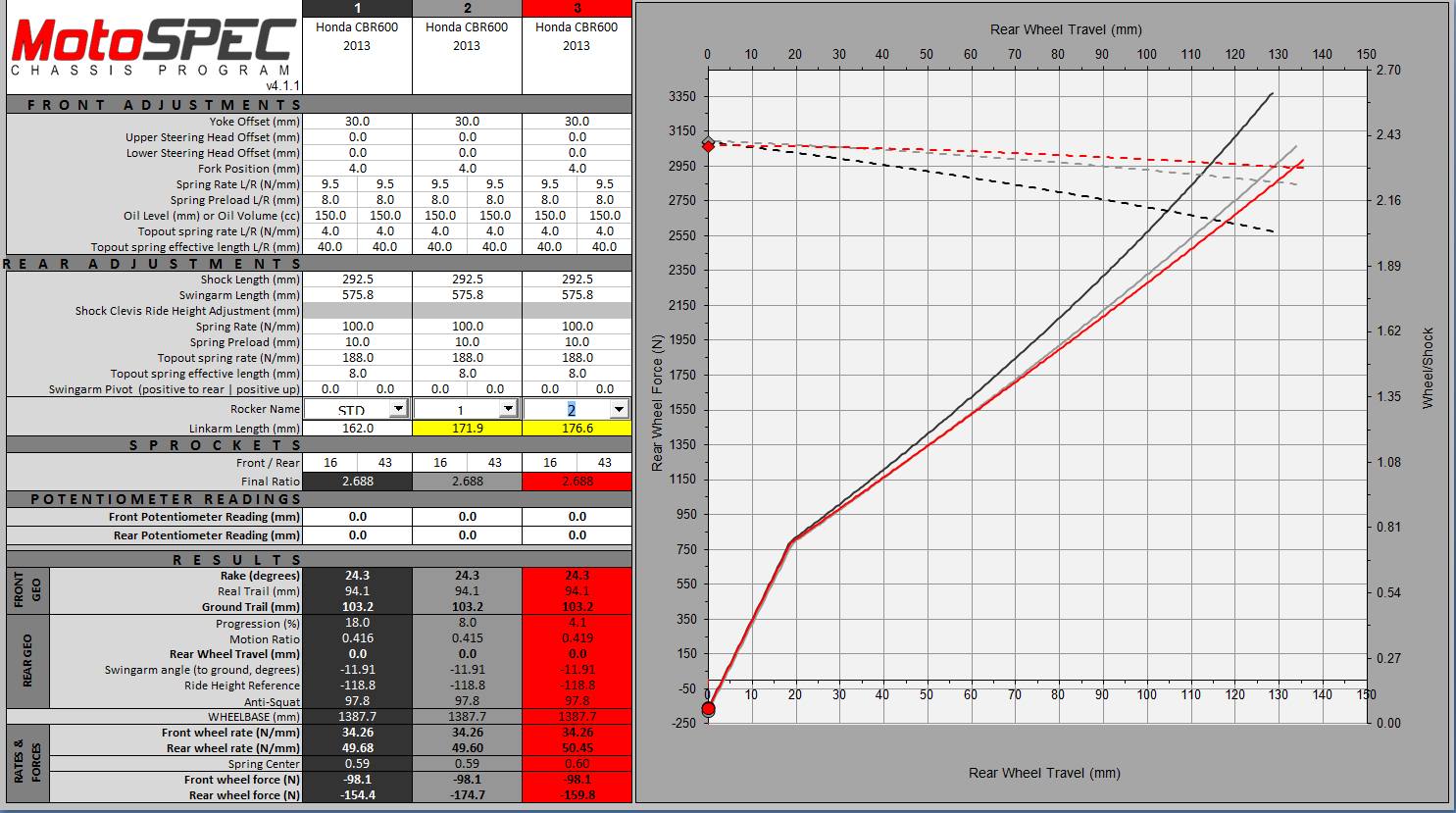
Task: Select Shock Length value in column 2
Action: [467, 279]
